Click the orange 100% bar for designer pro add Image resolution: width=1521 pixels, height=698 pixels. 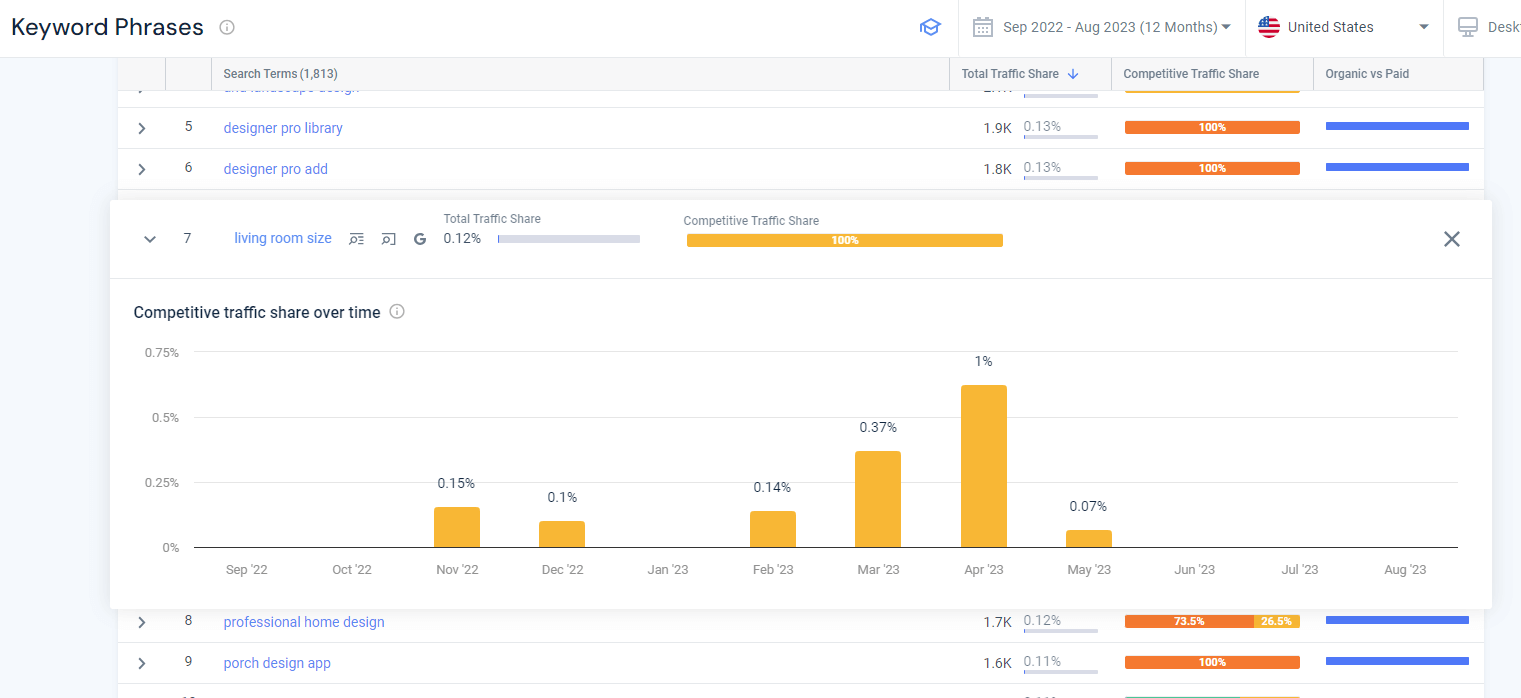coord(1212,168)
